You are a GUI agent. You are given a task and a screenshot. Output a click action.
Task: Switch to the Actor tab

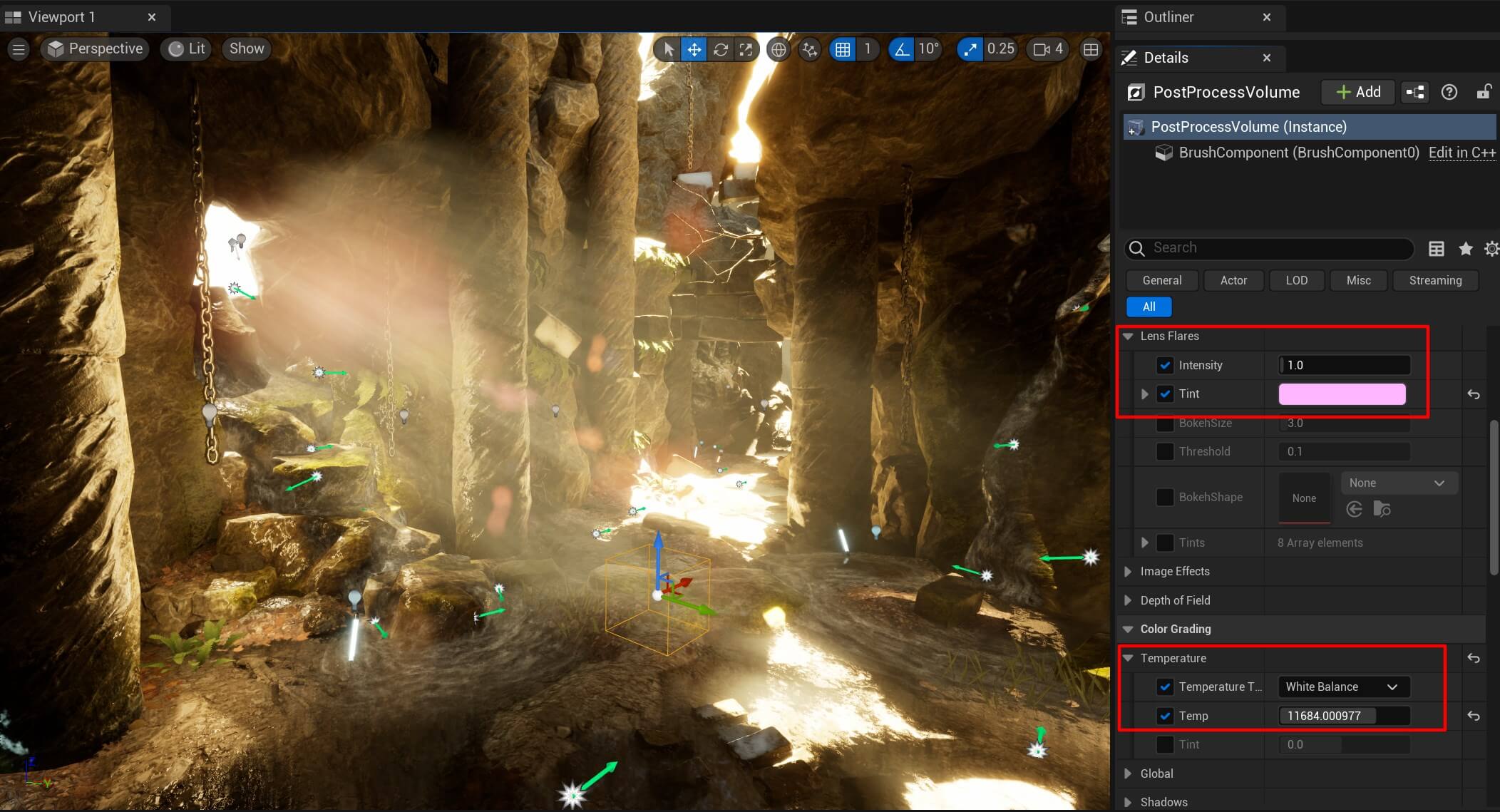[x=1233, y=280]
